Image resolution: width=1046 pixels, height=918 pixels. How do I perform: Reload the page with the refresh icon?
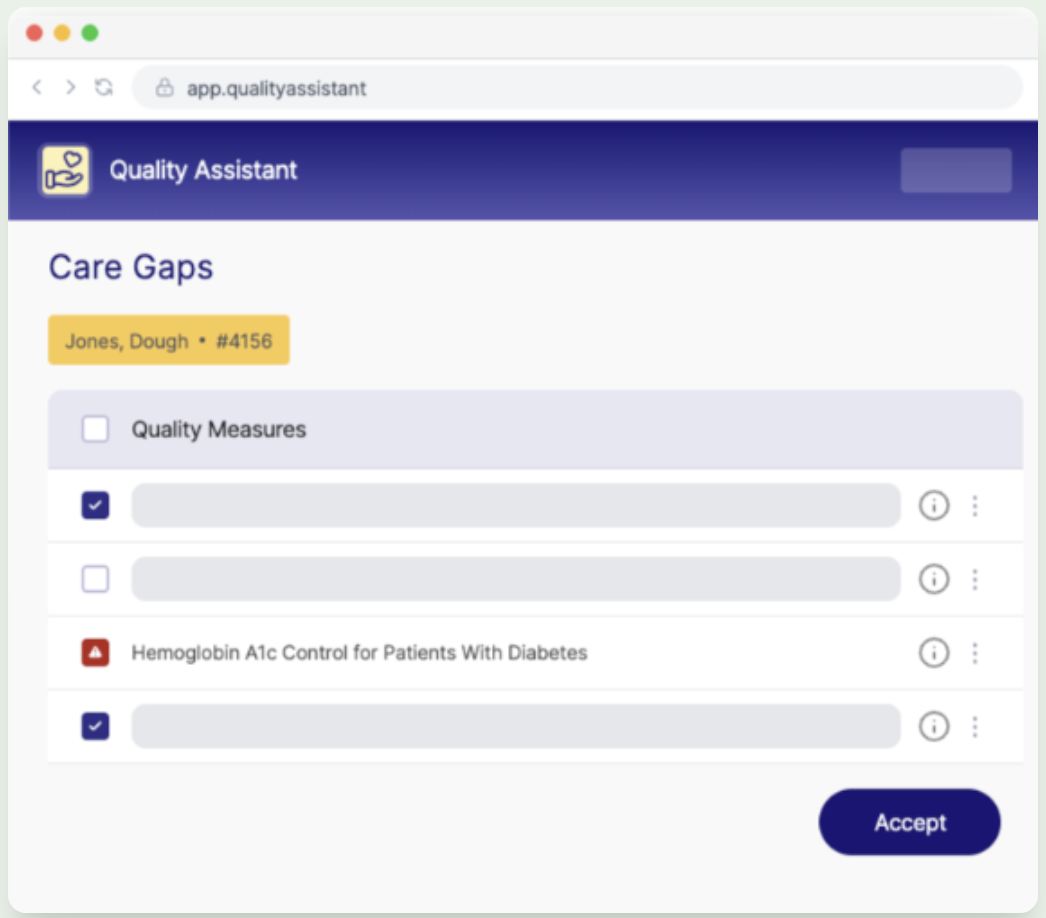click(x=104, y=88)
